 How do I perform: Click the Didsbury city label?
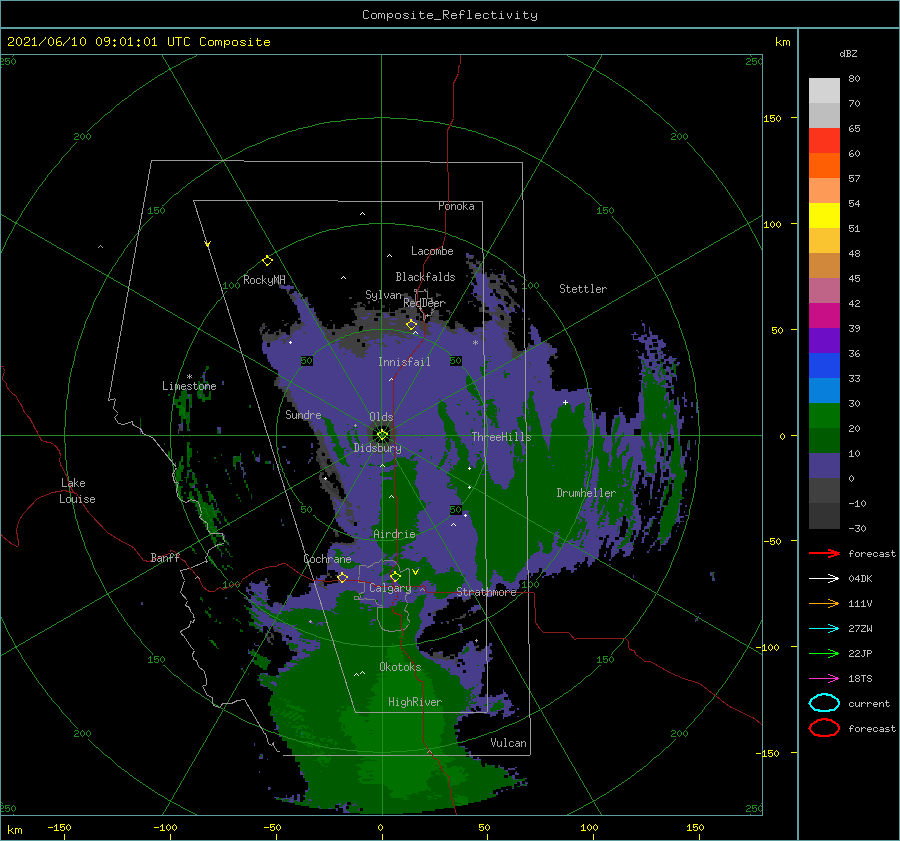click(378, 448)
